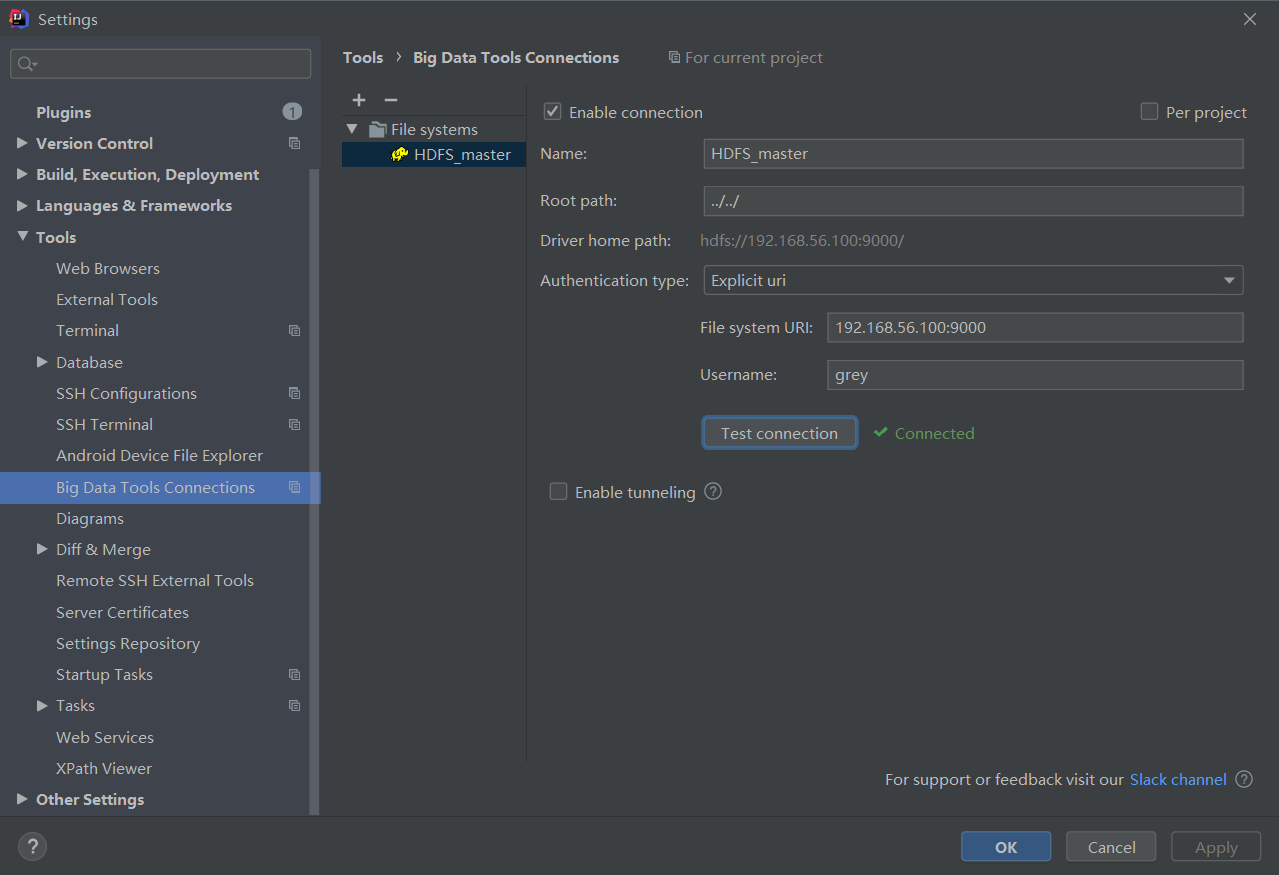Viewport: 1279px width, 875px height.
Task: Click the HDFS_master elephant icon in tree
Action: (399, 155)
